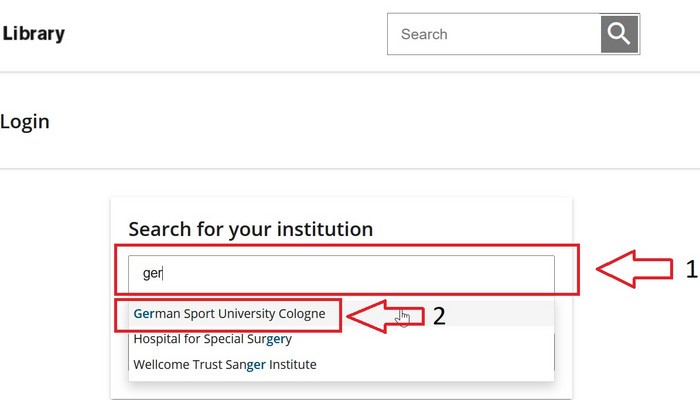Image resolution: width=700 pixels, height=400 pixels.
Task: Click the word 'Institute' in last suggestion
Action: point(293,364)
